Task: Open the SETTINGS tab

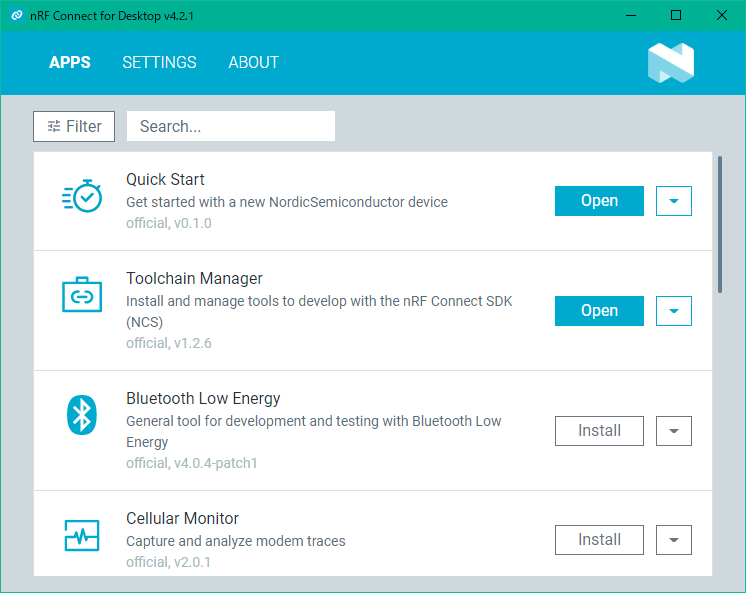Action: [x=159, y=62]
